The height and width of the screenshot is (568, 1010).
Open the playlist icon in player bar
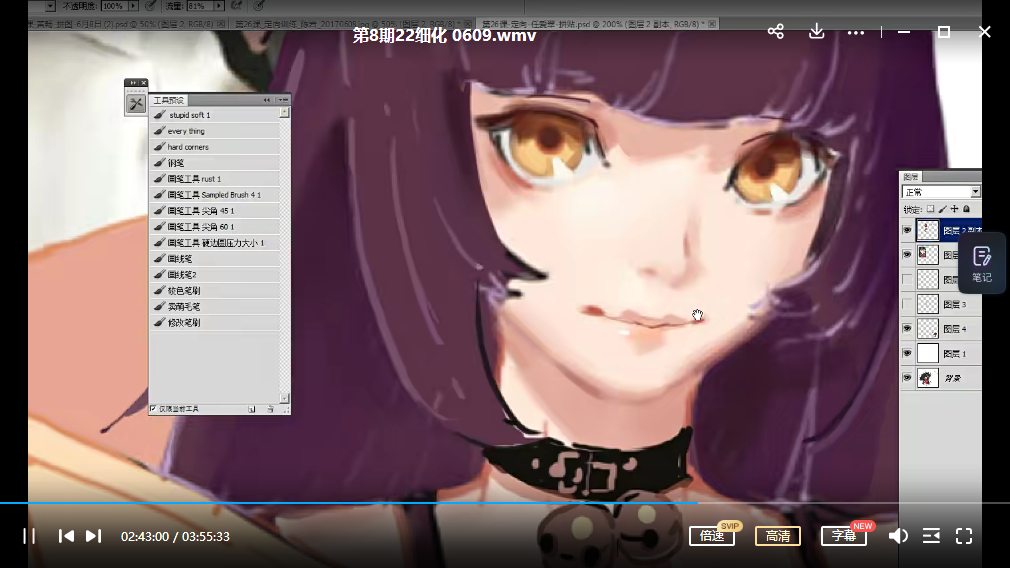point(931,536)
